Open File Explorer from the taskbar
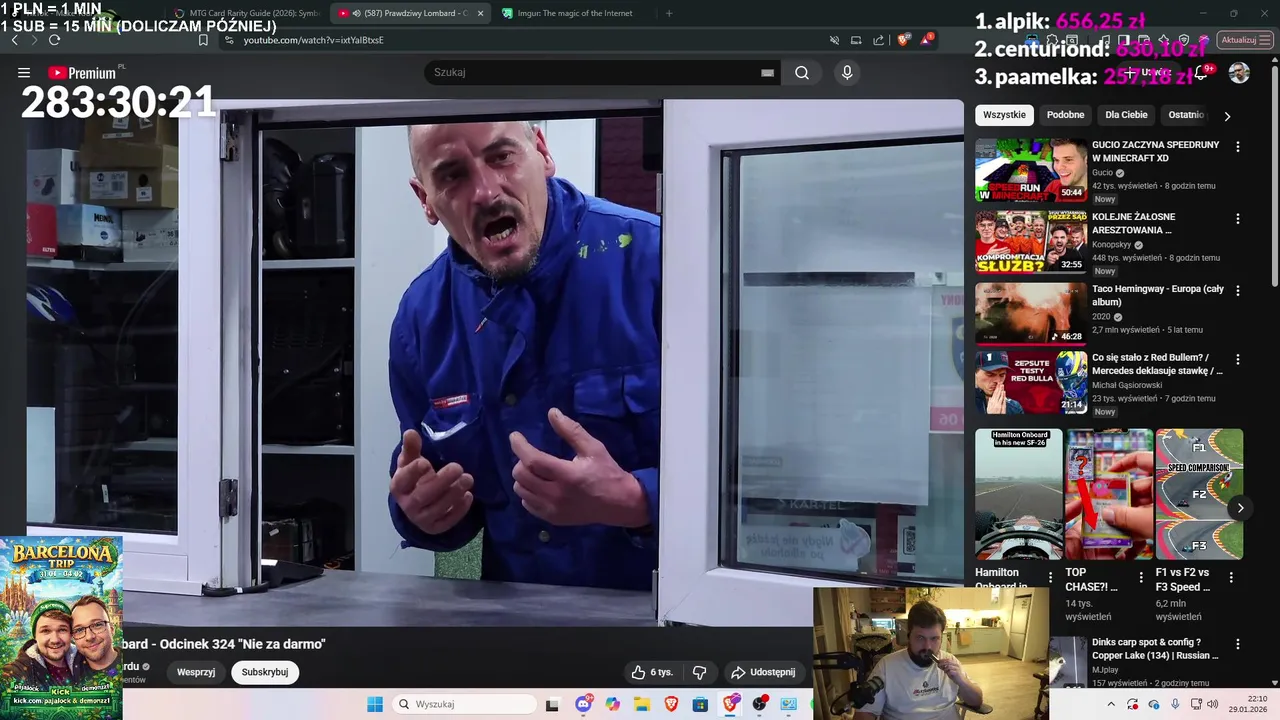 [x=641, y=704]
